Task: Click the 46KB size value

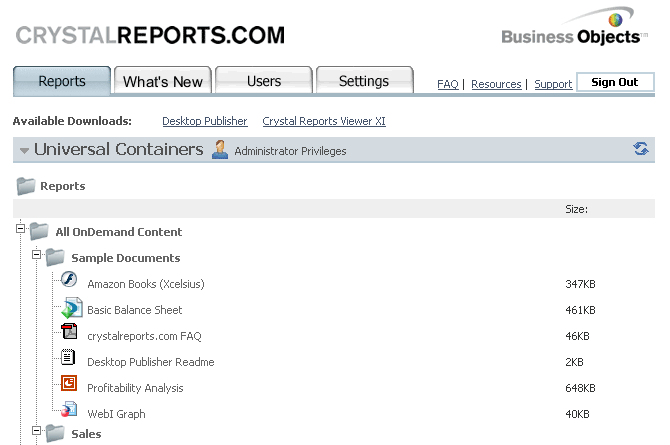Action: click(577, 336)
